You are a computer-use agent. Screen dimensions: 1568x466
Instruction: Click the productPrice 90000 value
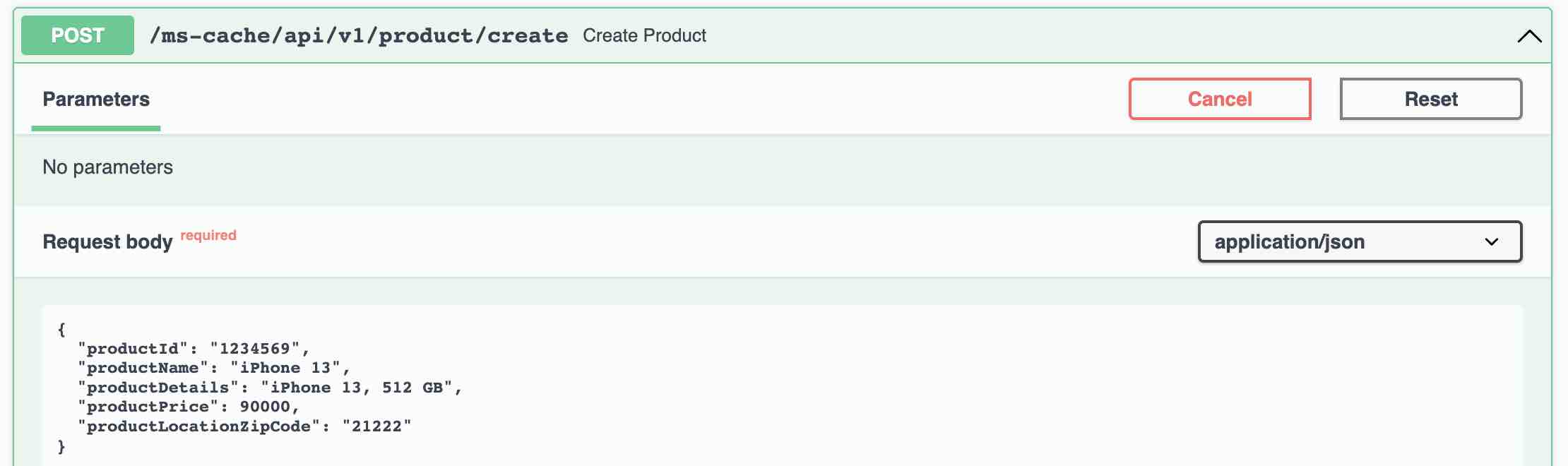tap(265, 407)
